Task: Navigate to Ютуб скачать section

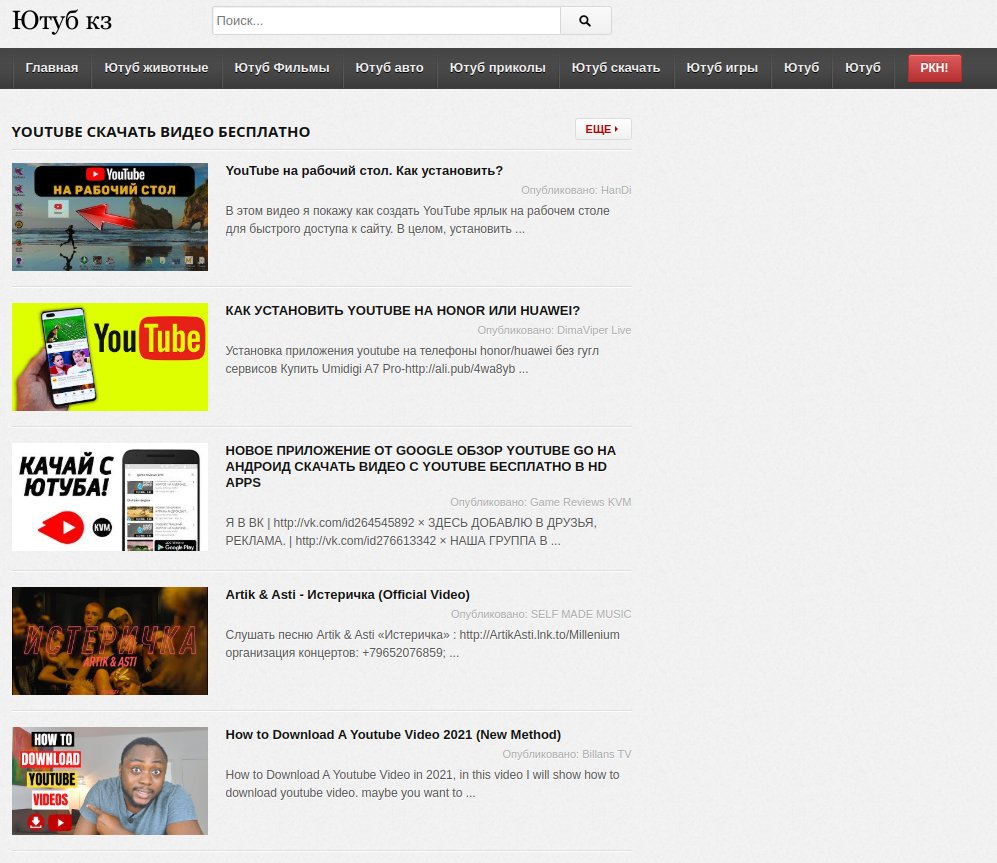Action: tap(615, 68)
